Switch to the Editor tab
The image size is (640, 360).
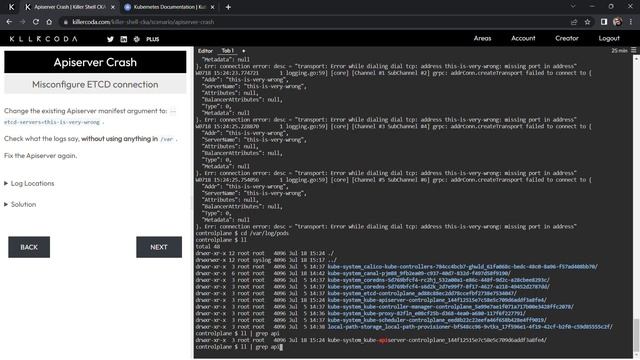coord(205,51)
